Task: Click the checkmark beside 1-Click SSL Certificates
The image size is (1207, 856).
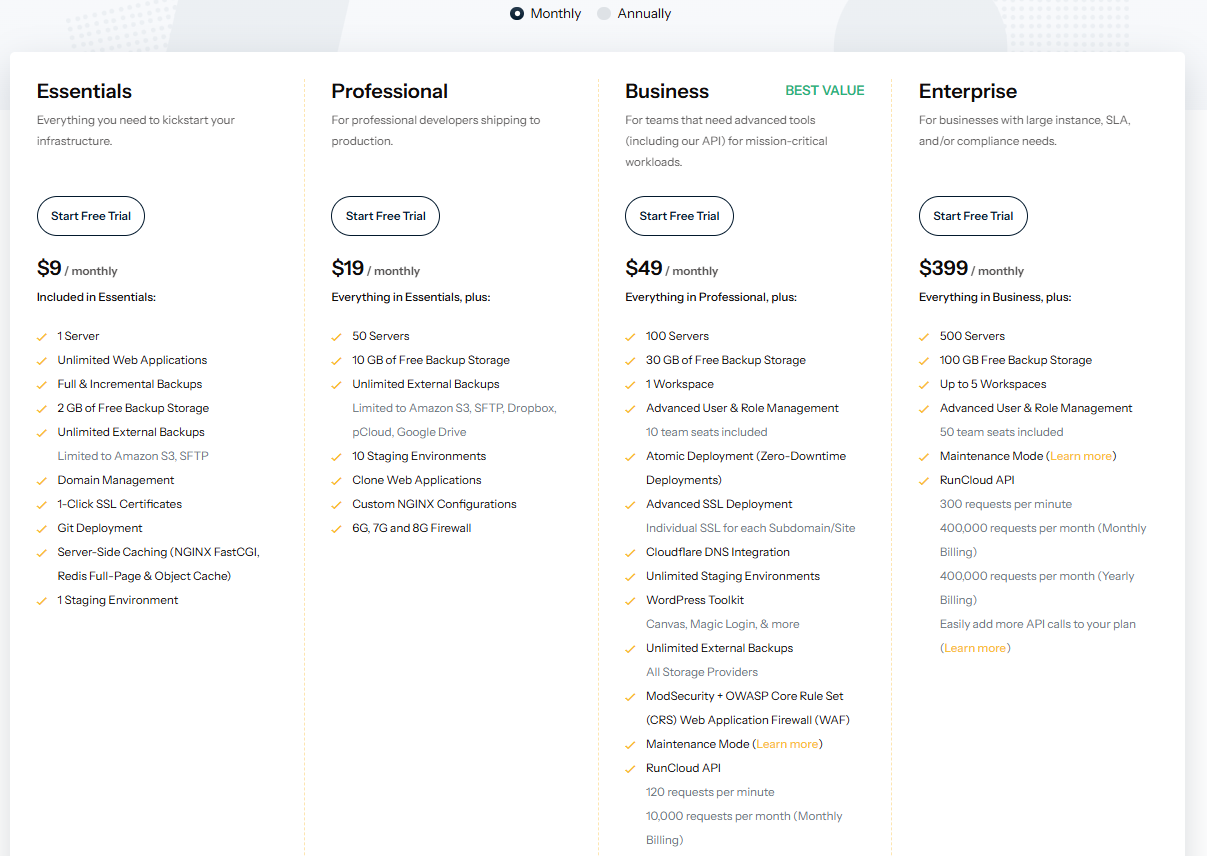Action: click(42, 505)
